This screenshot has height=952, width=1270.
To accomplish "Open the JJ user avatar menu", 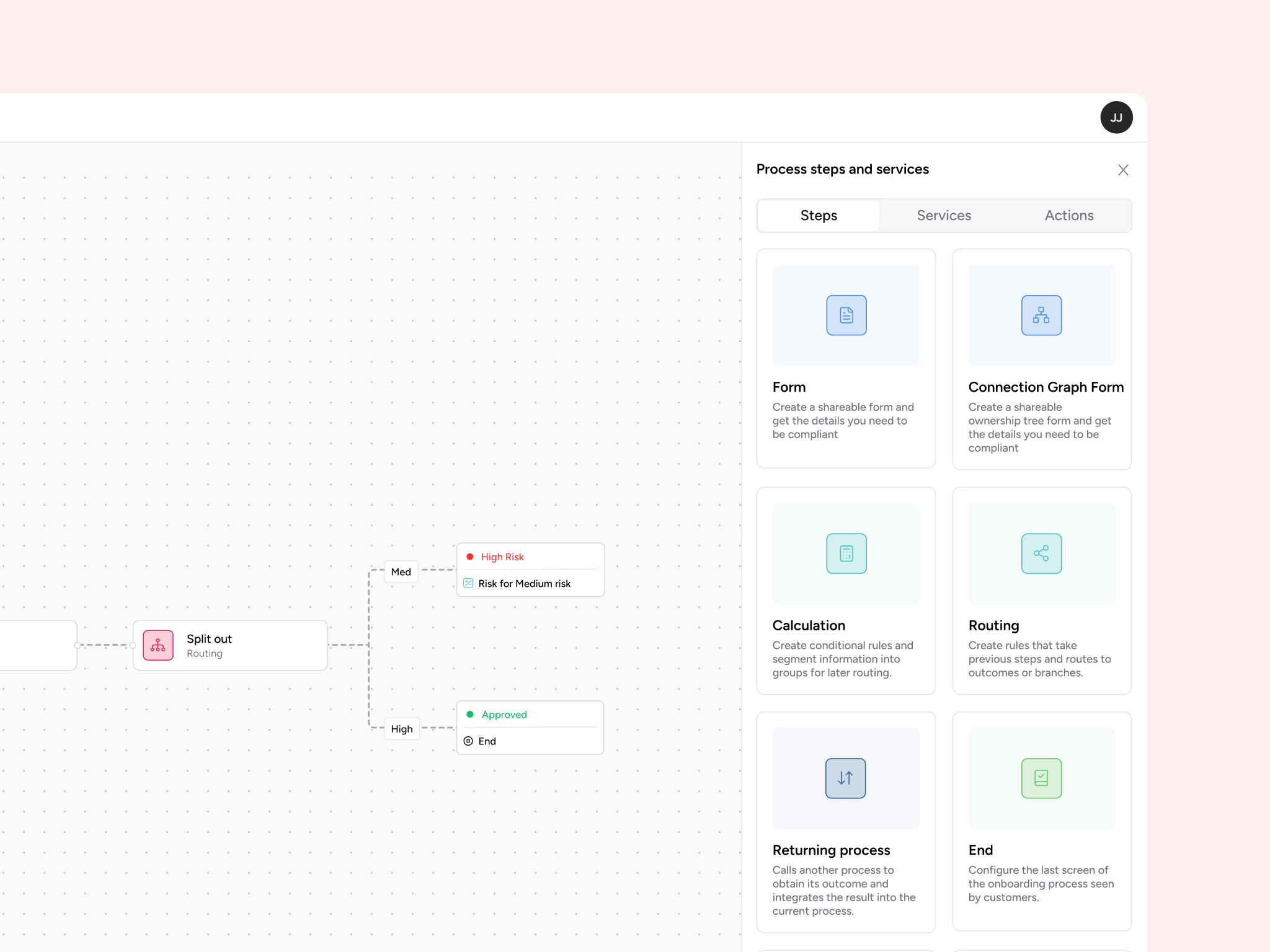I will 1116,117.
